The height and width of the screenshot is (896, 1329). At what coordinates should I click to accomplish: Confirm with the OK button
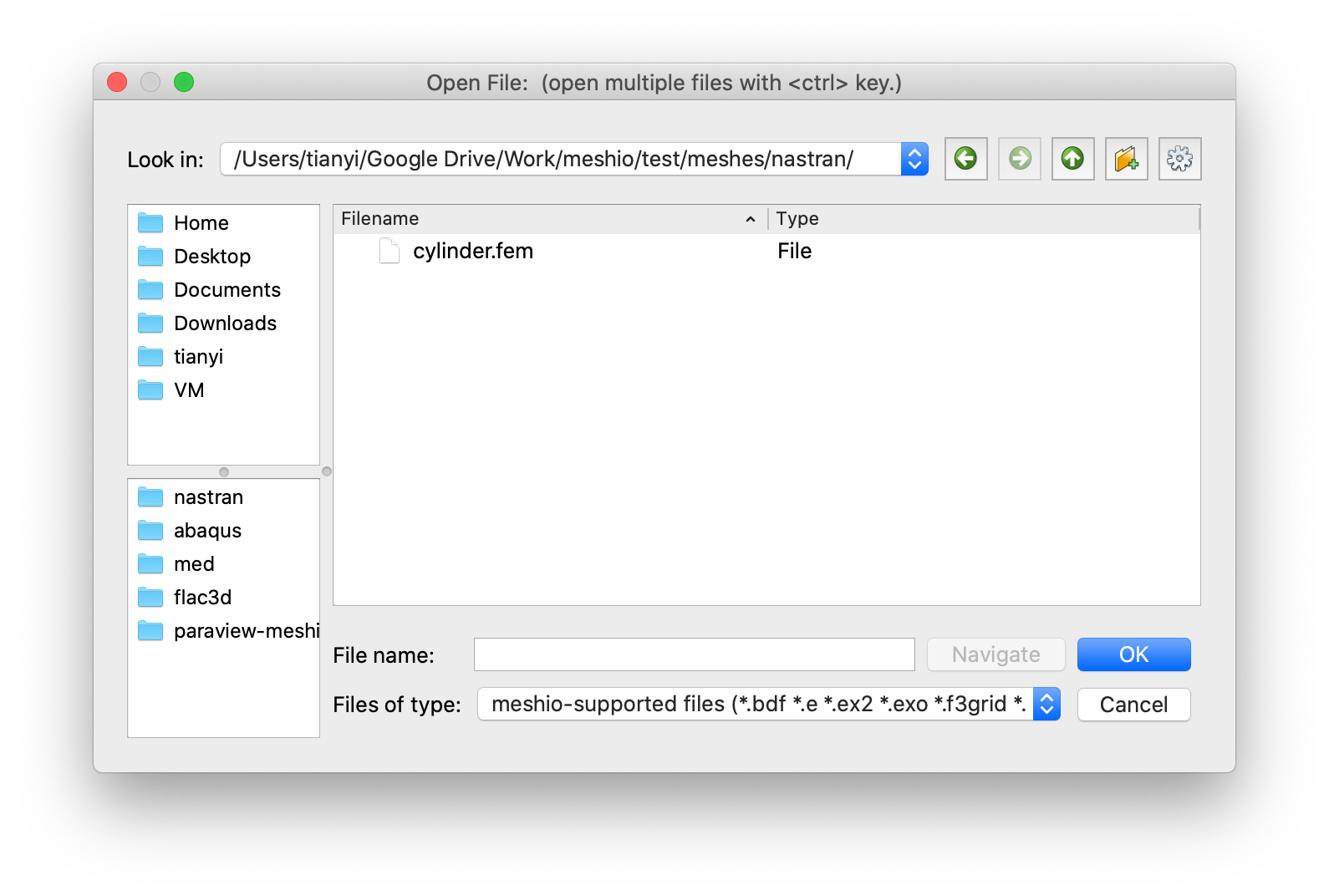(x=1133, y=654)
